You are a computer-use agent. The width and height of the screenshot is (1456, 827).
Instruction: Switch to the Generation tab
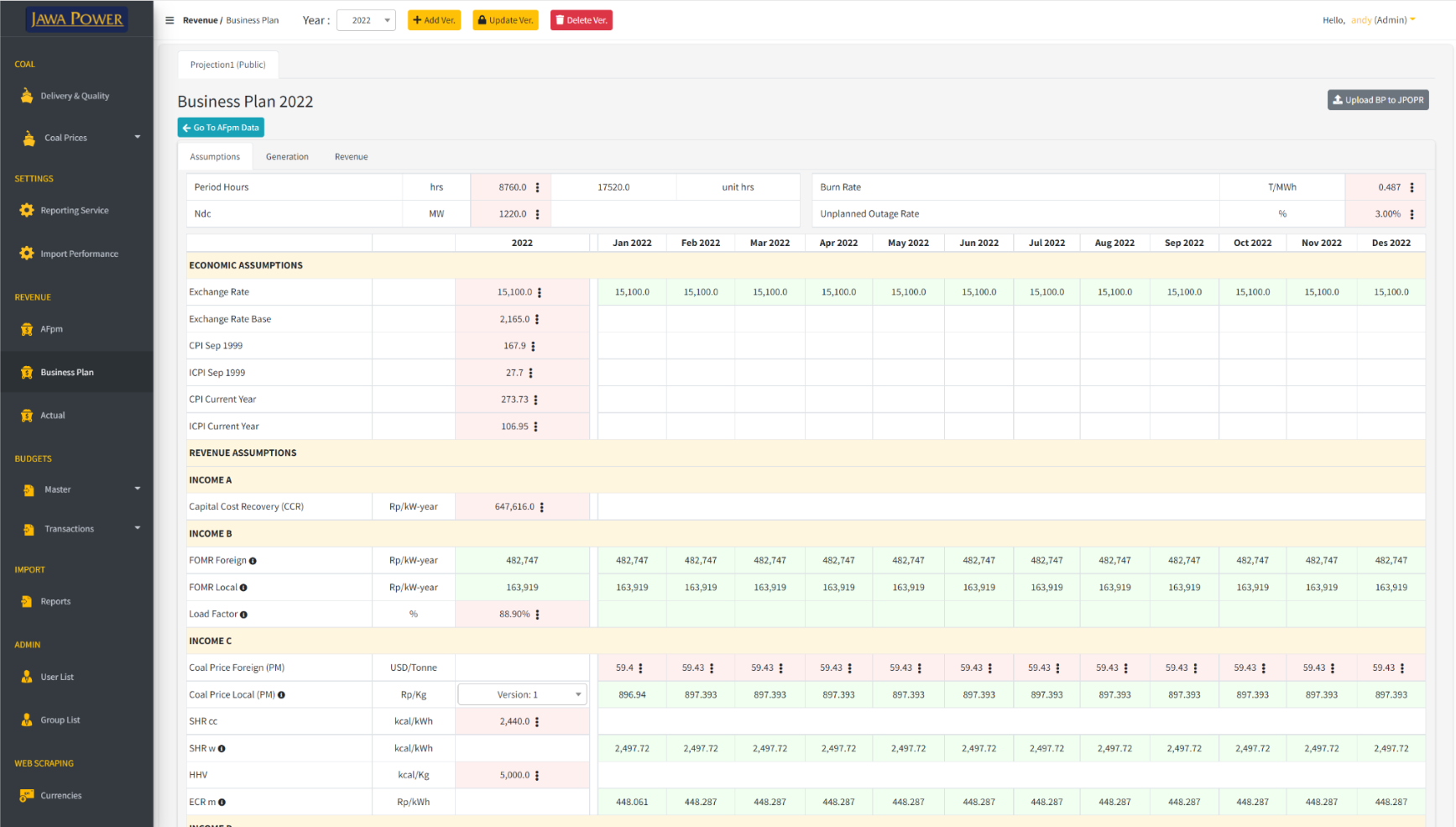pyautogui.click(x=287, y=157)
